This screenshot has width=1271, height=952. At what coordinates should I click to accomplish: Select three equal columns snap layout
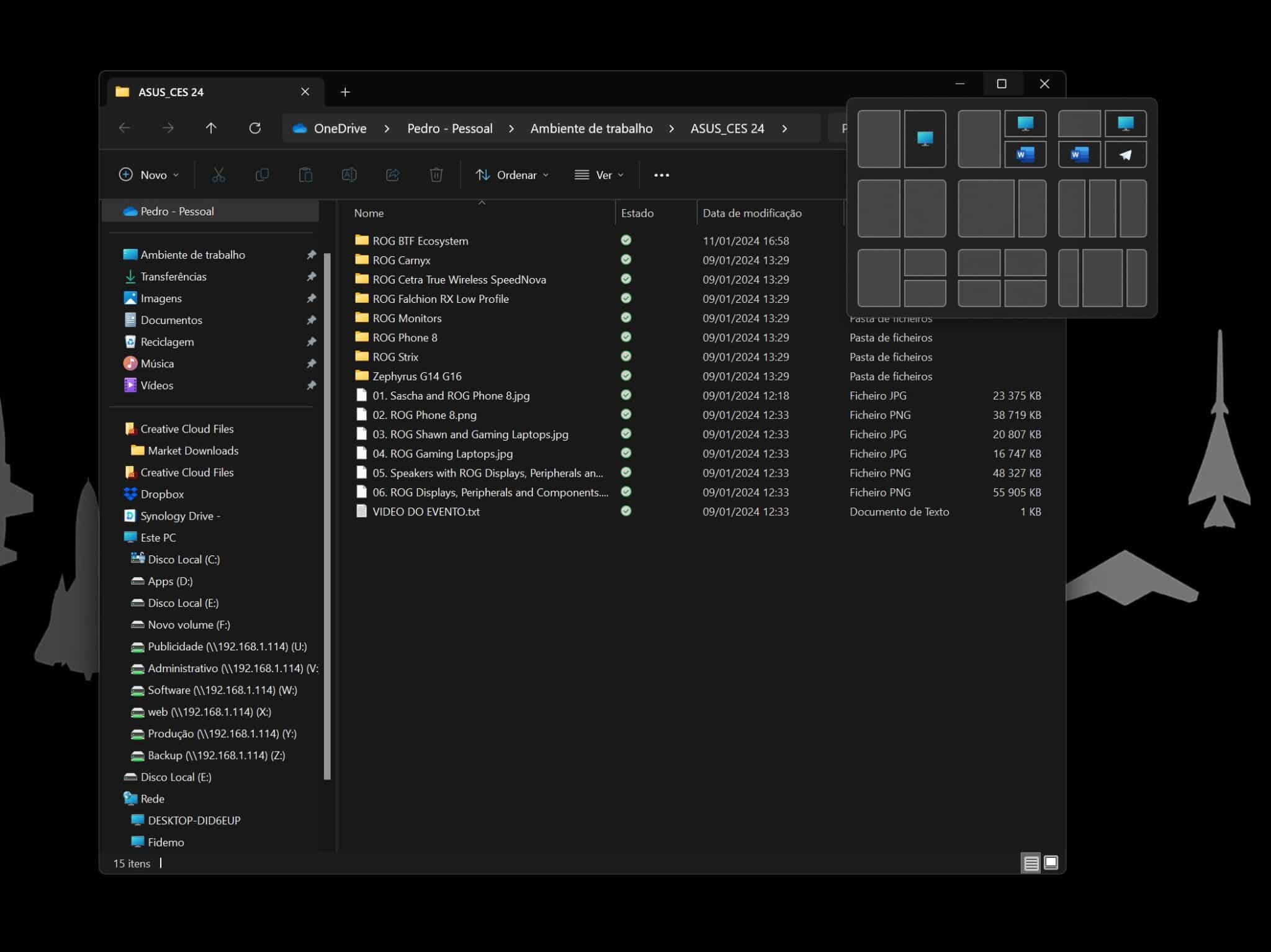[1102, 209]
